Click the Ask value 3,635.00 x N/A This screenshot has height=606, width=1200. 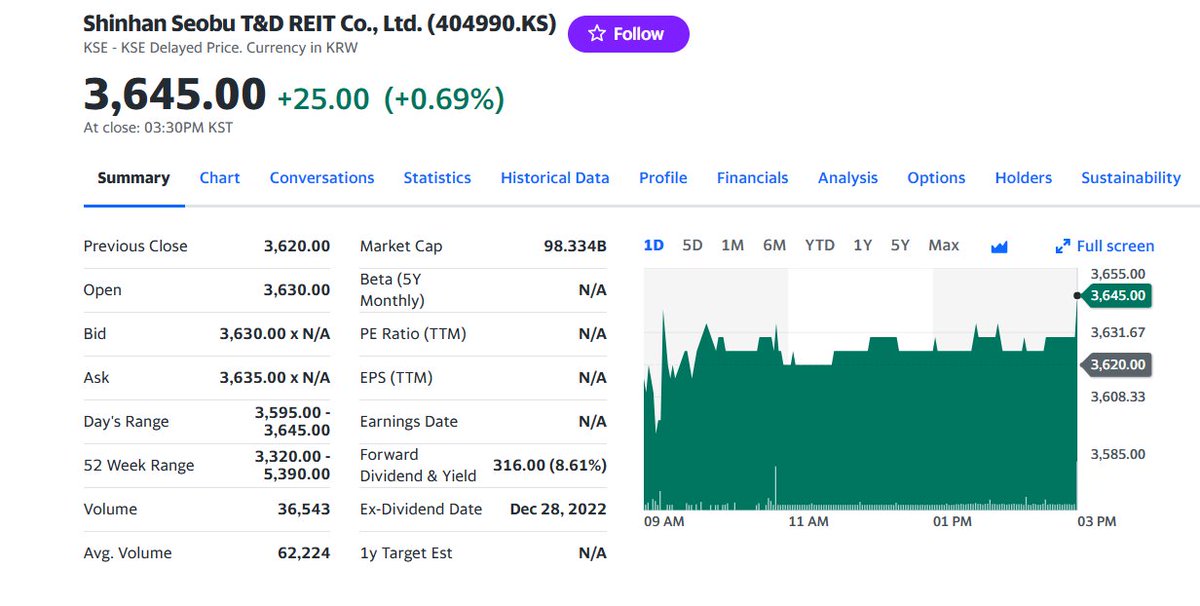click(x=275, y=378)
